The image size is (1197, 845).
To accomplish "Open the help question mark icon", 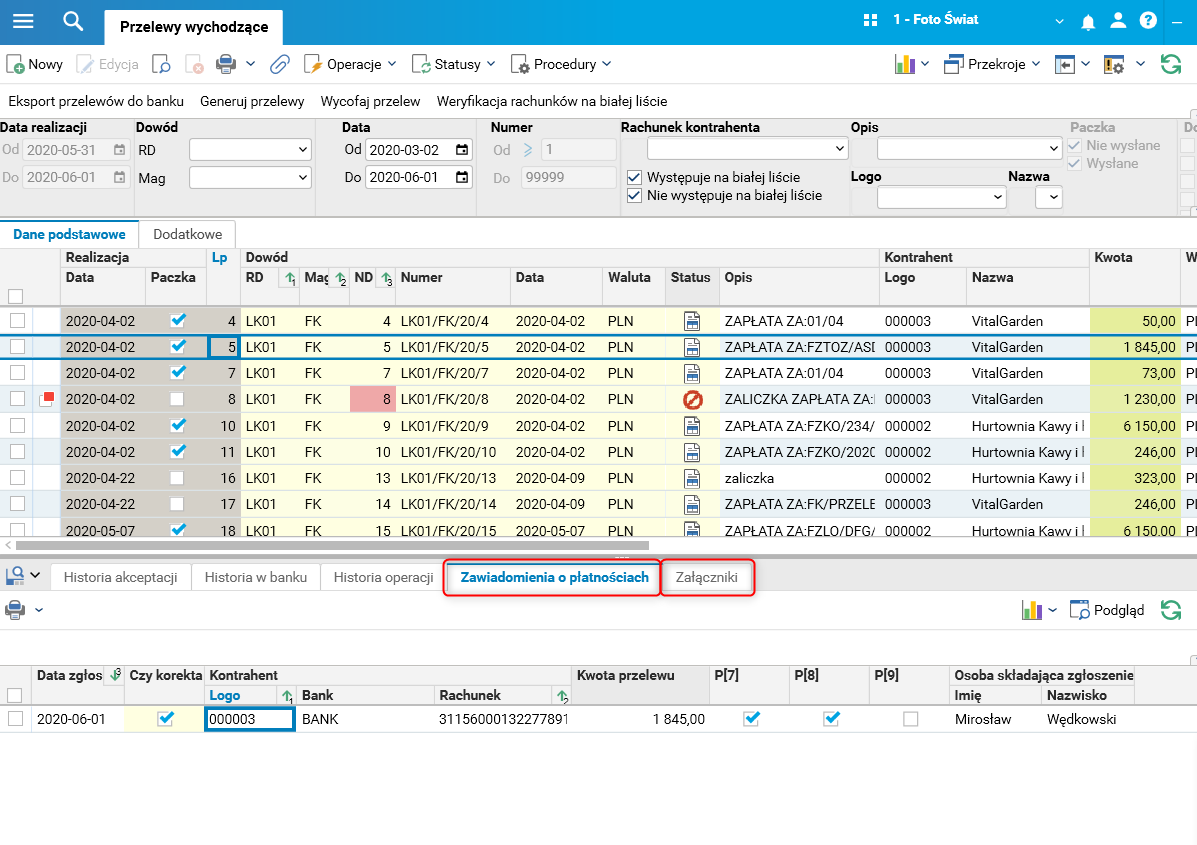I will 1148,21.
